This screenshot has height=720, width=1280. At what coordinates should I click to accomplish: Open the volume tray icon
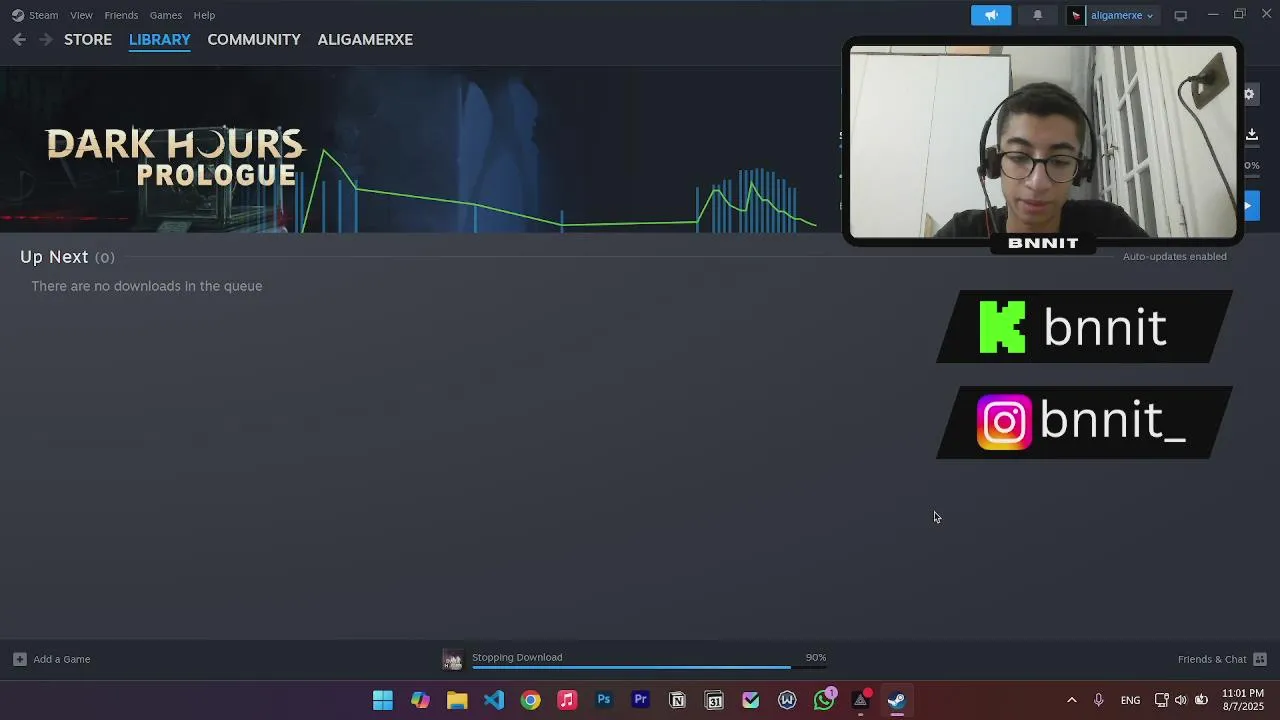coord(1181,700)
